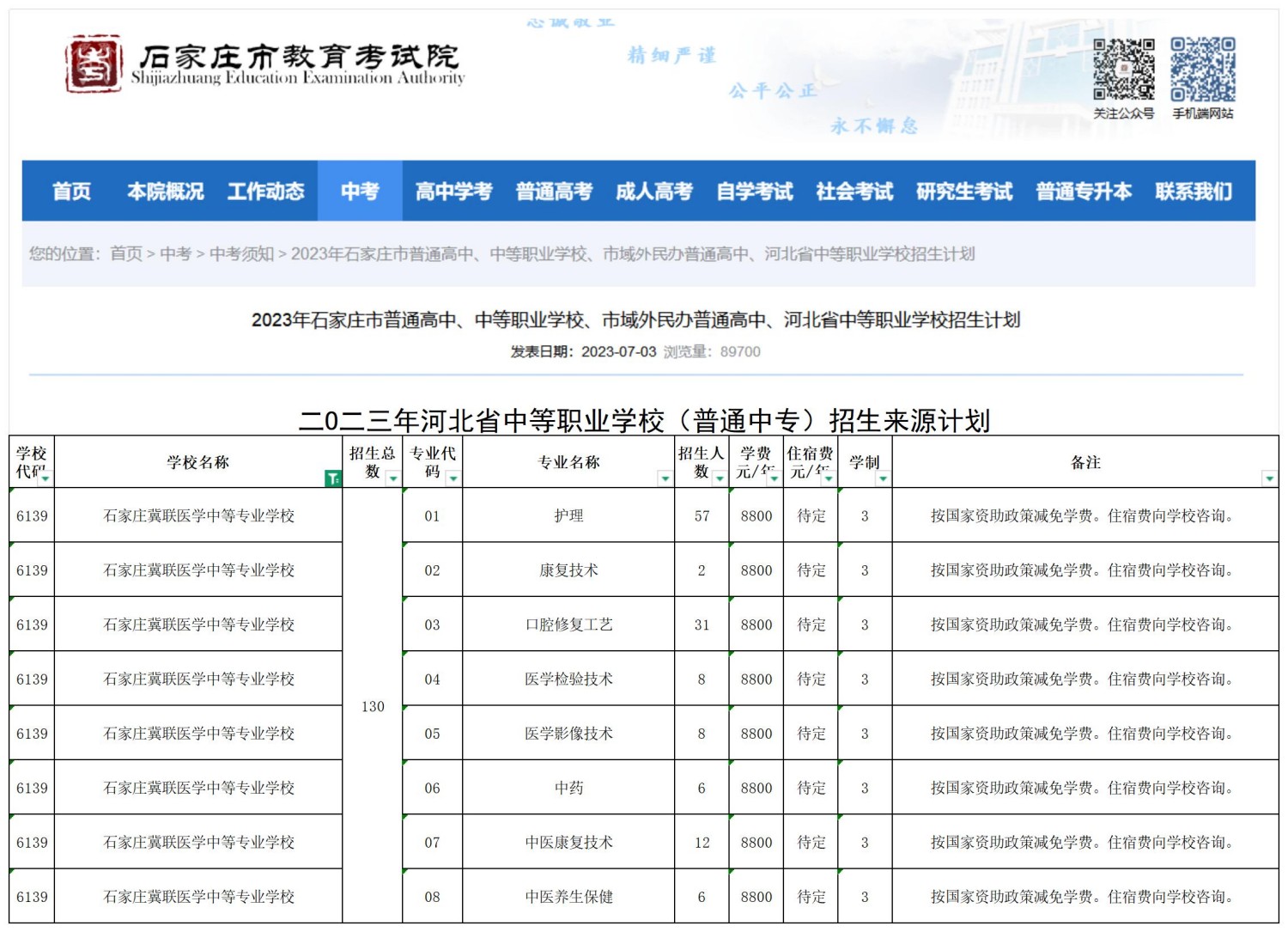
Task: Go to the 普通高考 menu item
Action: (554, 191)
